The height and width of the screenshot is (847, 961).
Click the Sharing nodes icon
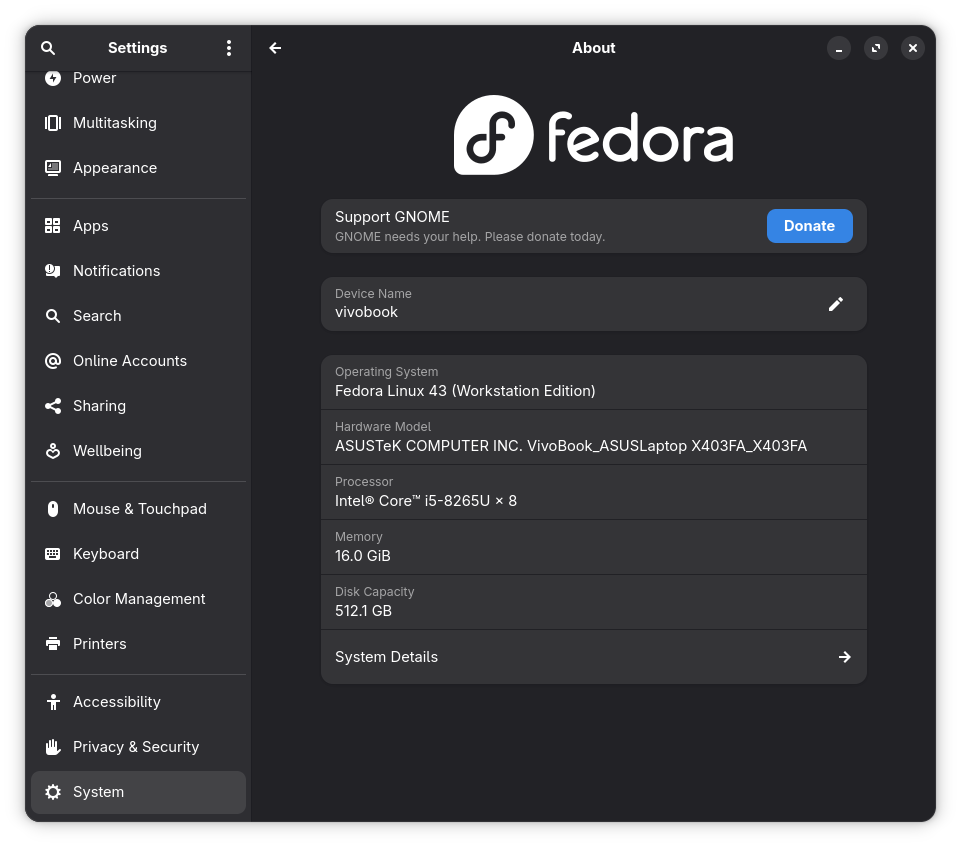(x=53, y=406)
